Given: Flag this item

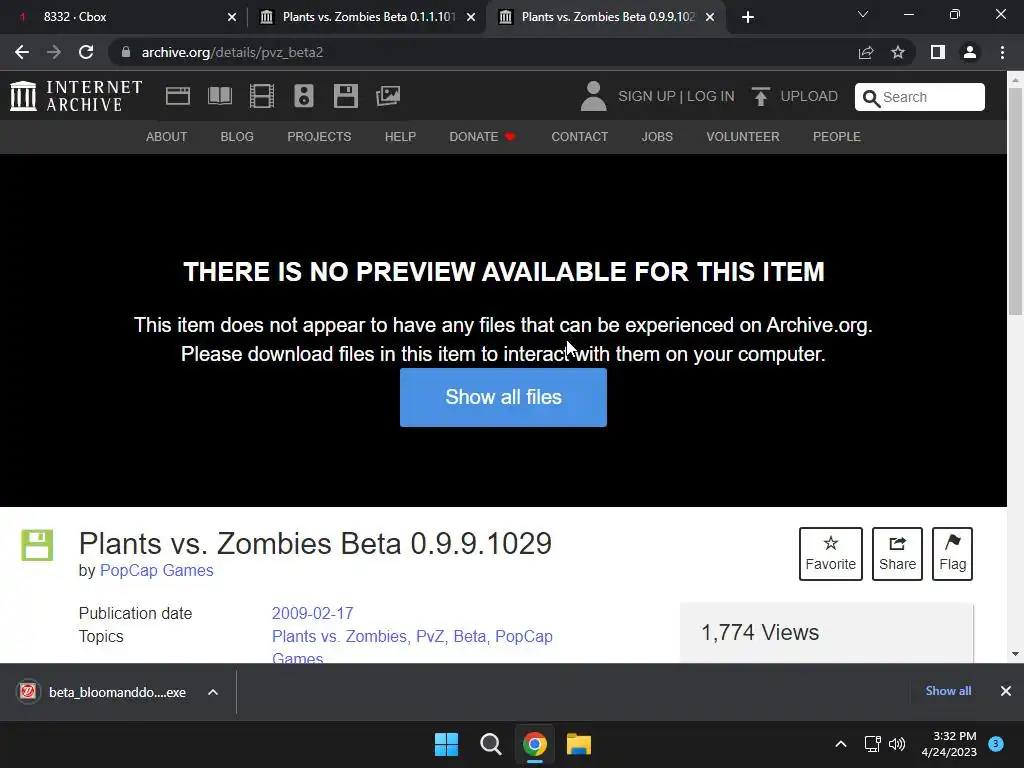Looking at the screenshot, I should (x=952, y=554).
